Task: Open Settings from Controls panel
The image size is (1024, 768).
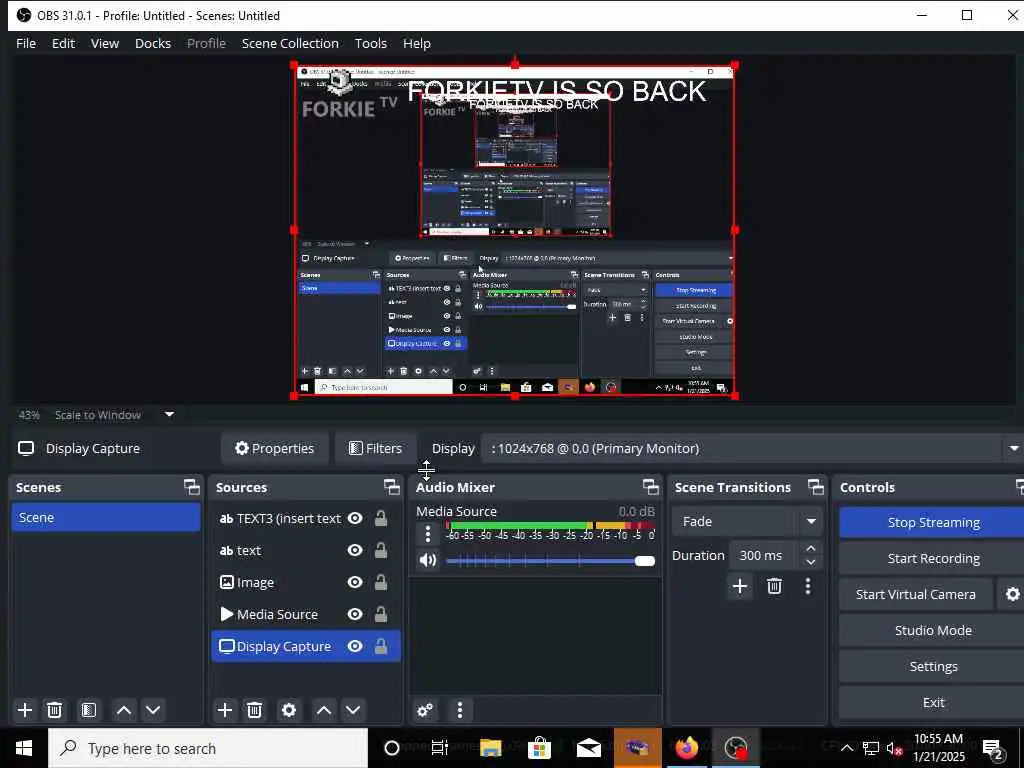Action: tap(933, 666)
